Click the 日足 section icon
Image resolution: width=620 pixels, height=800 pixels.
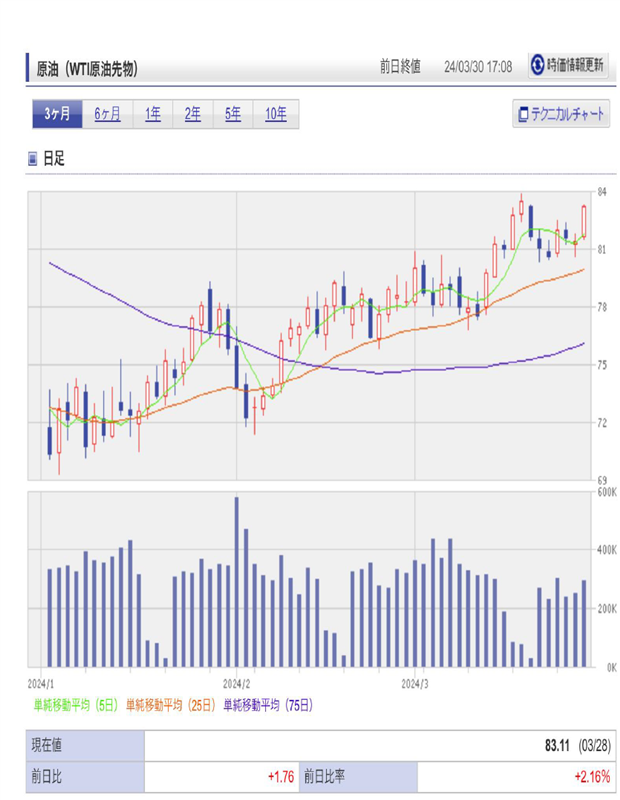pos(33,159)
